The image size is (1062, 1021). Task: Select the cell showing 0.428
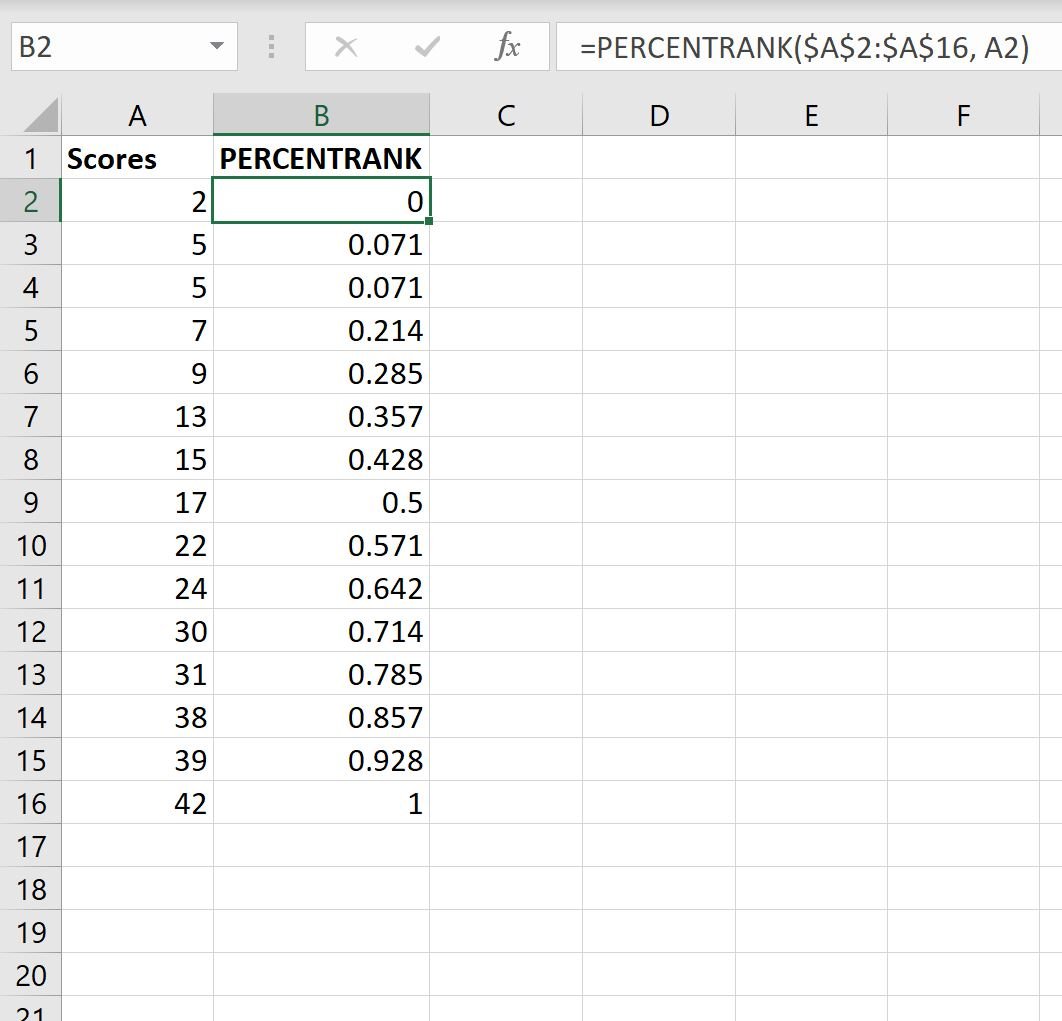pyautogui.click(x=322, y=459)
